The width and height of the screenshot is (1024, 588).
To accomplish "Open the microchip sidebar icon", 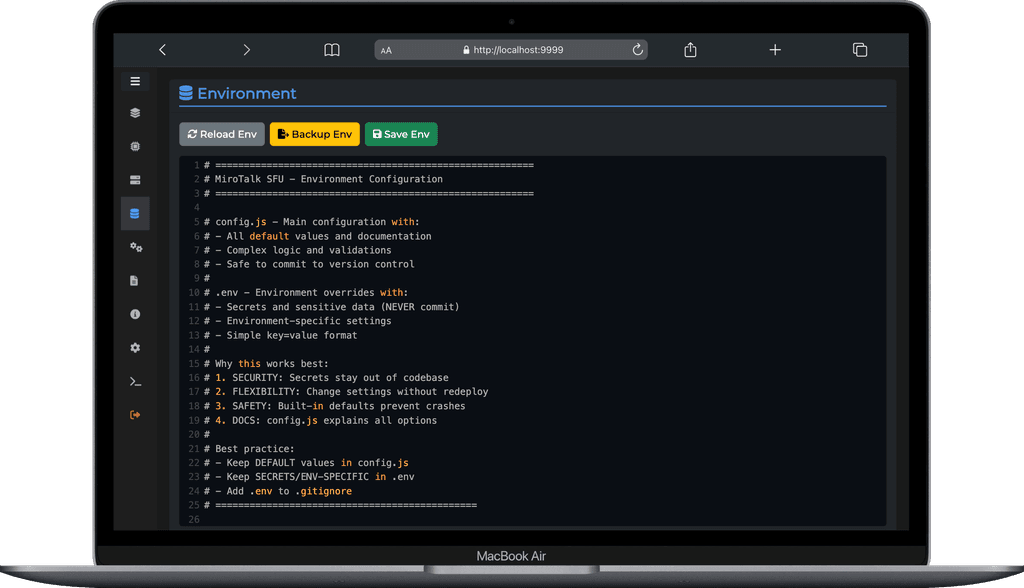I will 135,146.
